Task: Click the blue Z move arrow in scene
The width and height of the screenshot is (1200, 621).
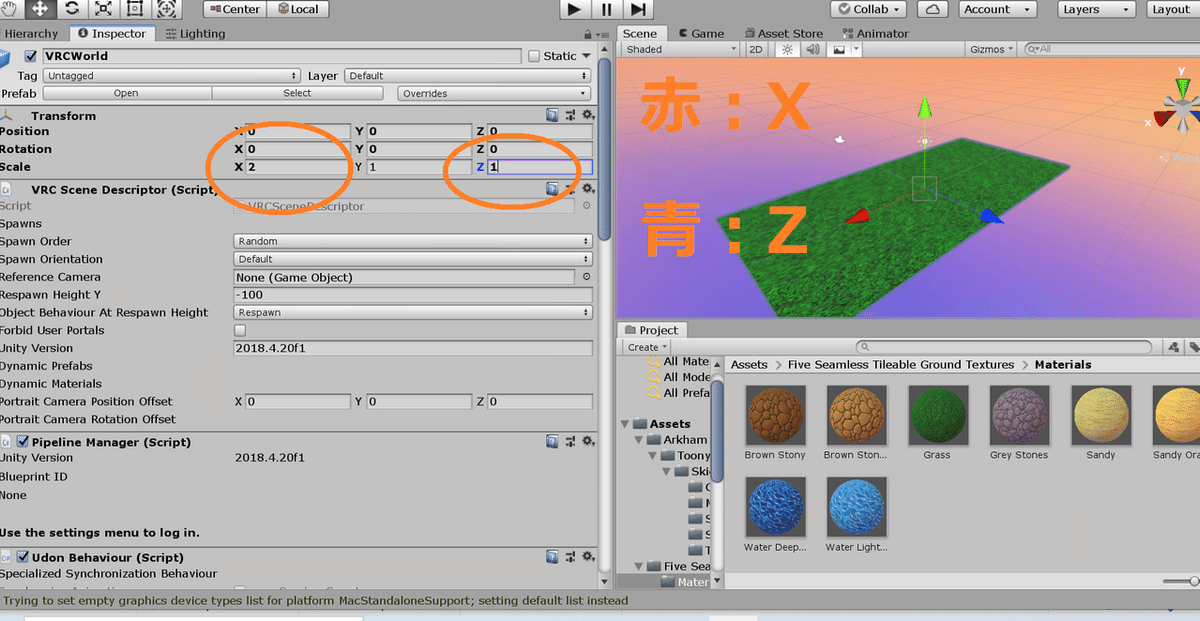Action: coord(991,216)
